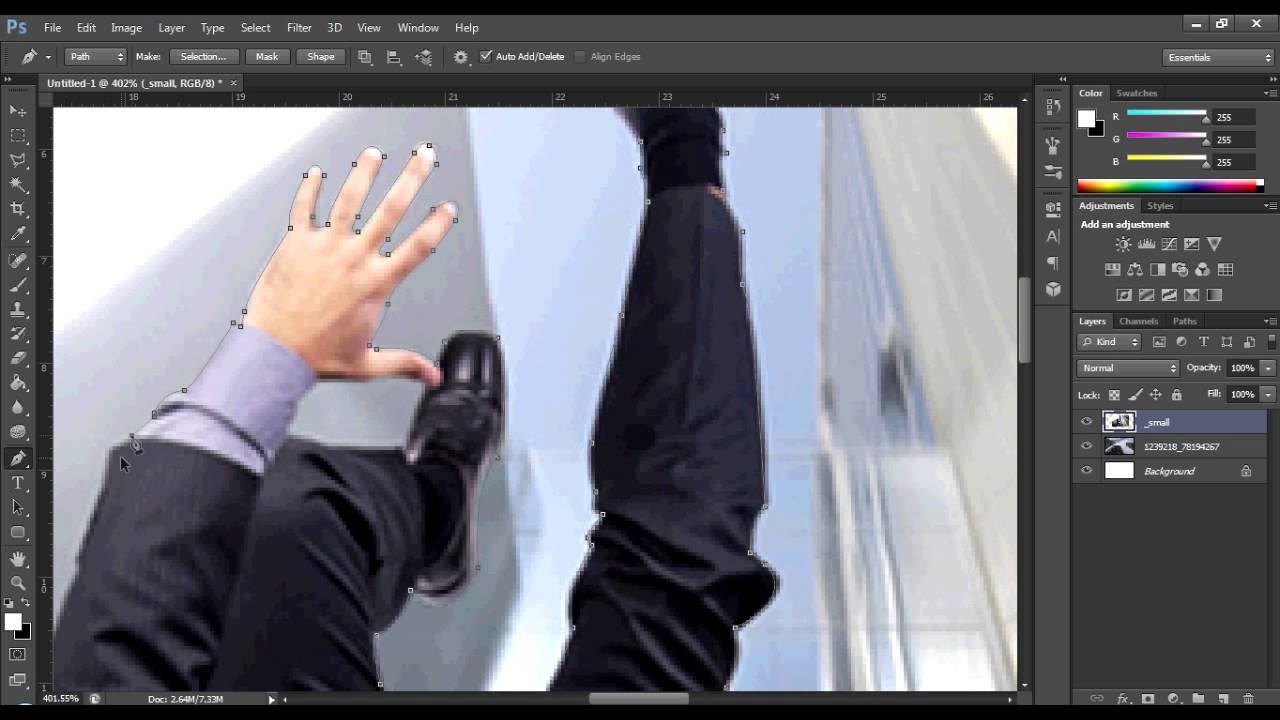This screenshot has height=720, width=1280.
Task: Open the Fill value dropdown arrow
Action: 1268,394
